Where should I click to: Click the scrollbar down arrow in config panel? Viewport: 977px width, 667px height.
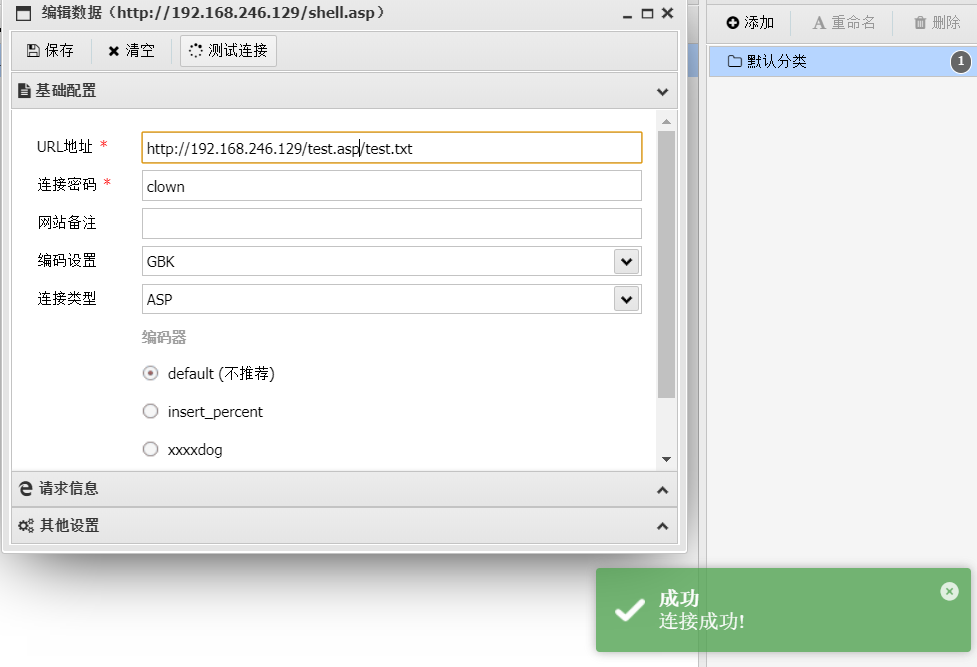666,459
